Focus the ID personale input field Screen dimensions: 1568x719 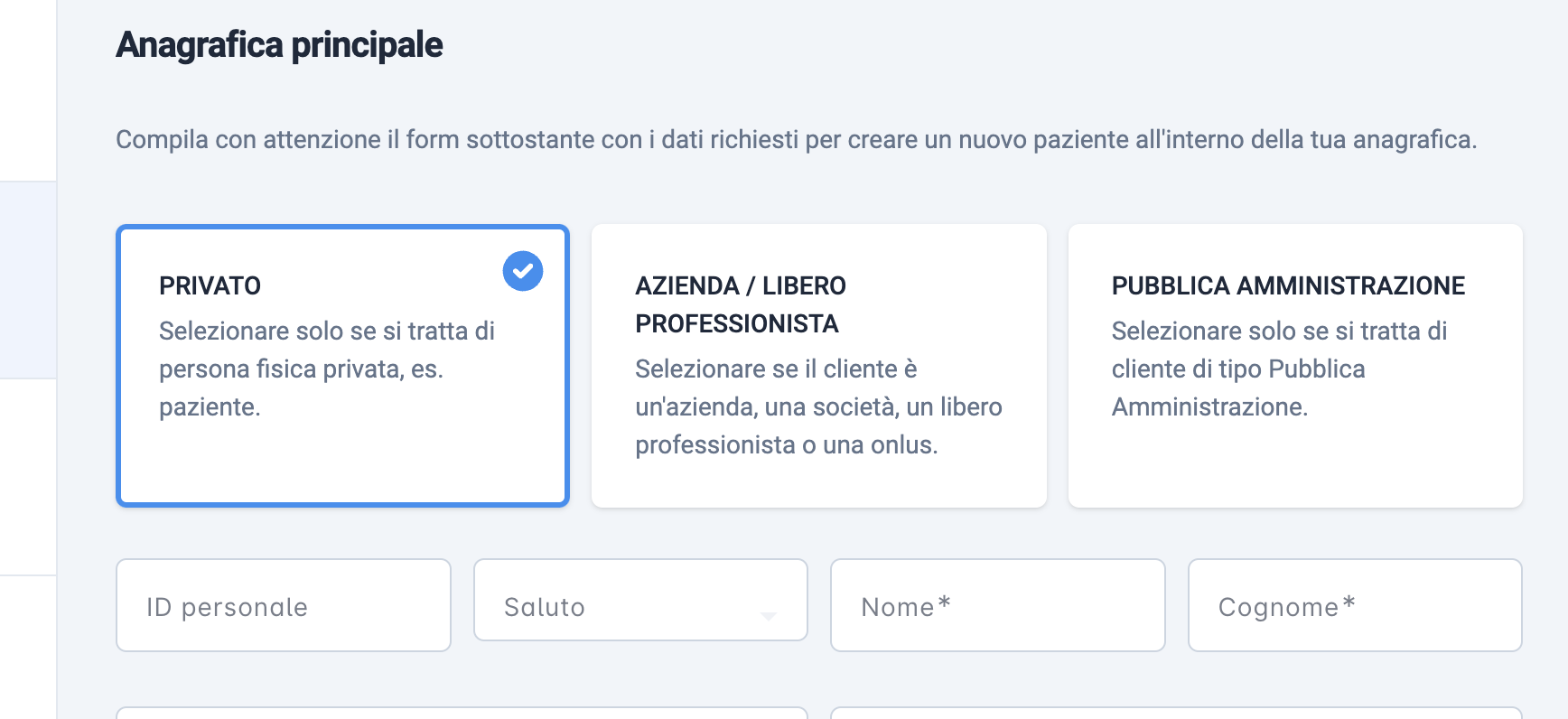click(284, 605)
